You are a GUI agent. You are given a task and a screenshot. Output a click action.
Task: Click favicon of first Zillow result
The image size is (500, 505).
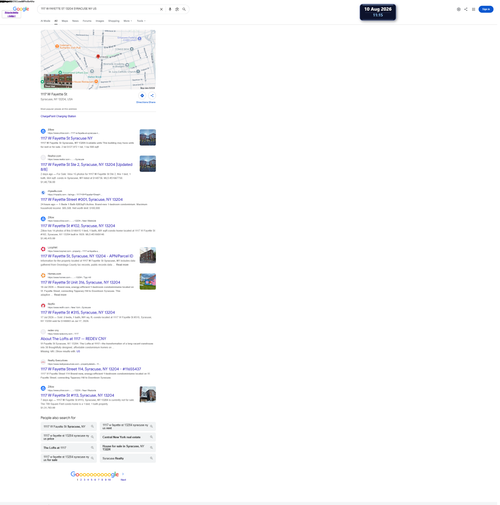coord(43,131)
